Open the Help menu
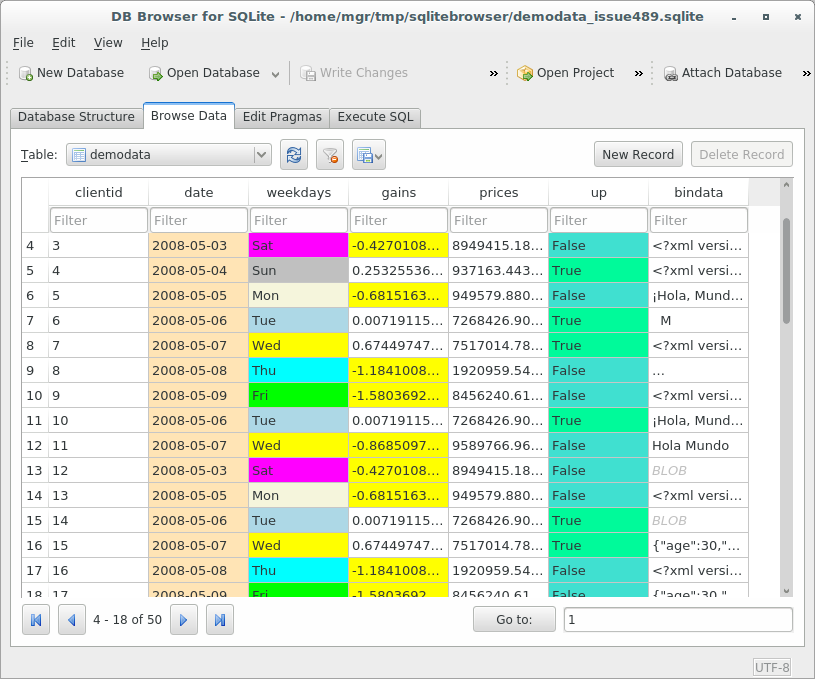Image resolution: width=815 pixels, height=679 pixels. pyautogui.click(x=154, y=43)
